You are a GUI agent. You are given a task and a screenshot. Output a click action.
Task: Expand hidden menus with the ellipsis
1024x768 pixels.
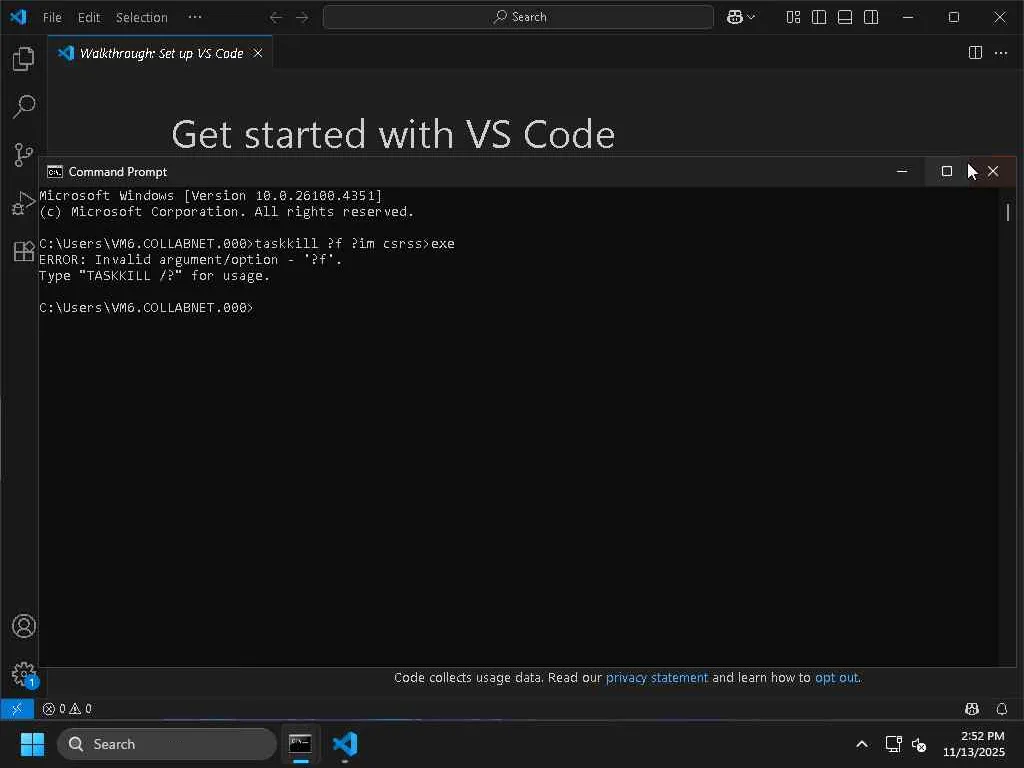(x=195, y=17)
